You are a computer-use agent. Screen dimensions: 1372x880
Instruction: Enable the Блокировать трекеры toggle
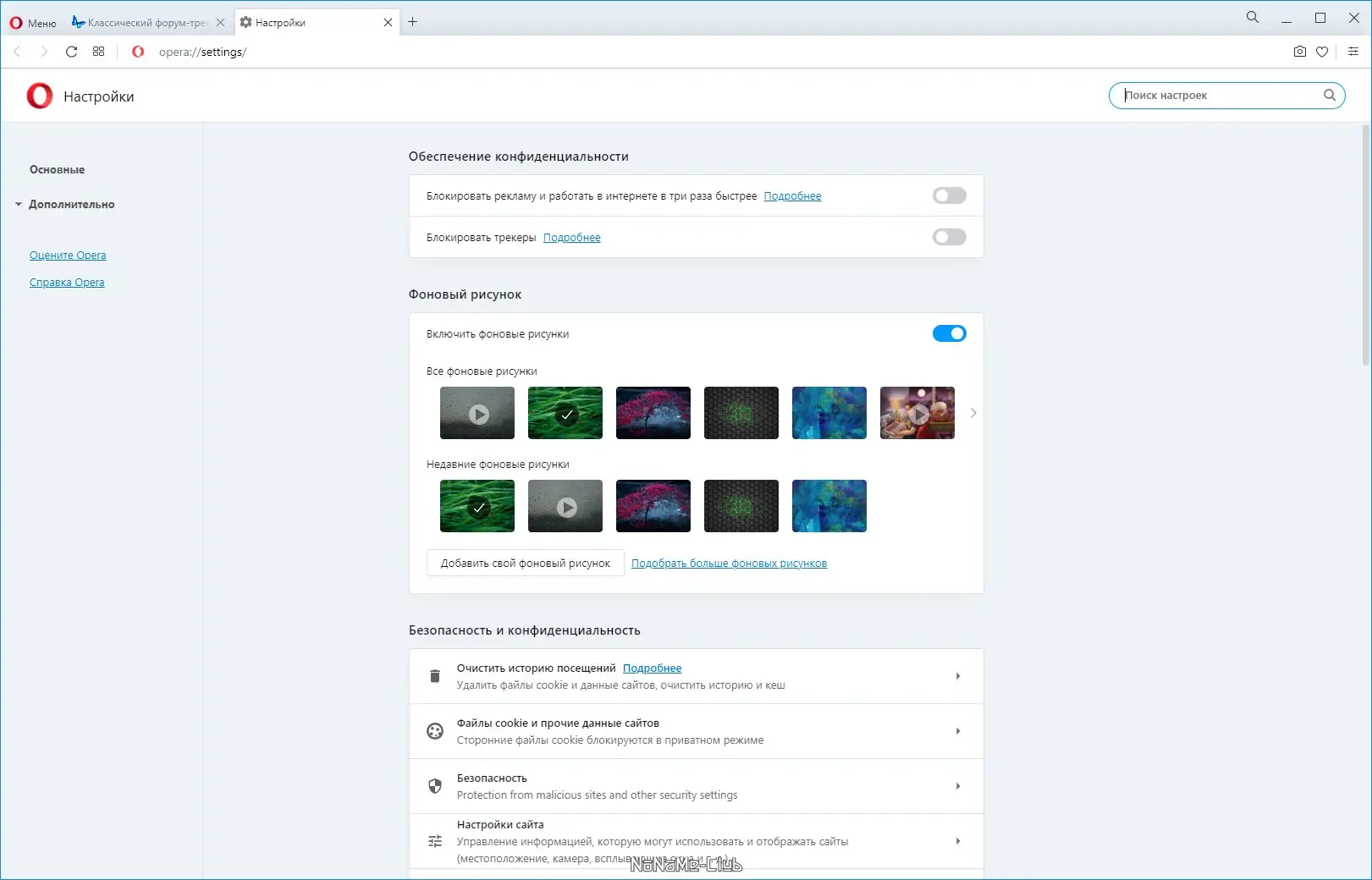coord(949,237)
